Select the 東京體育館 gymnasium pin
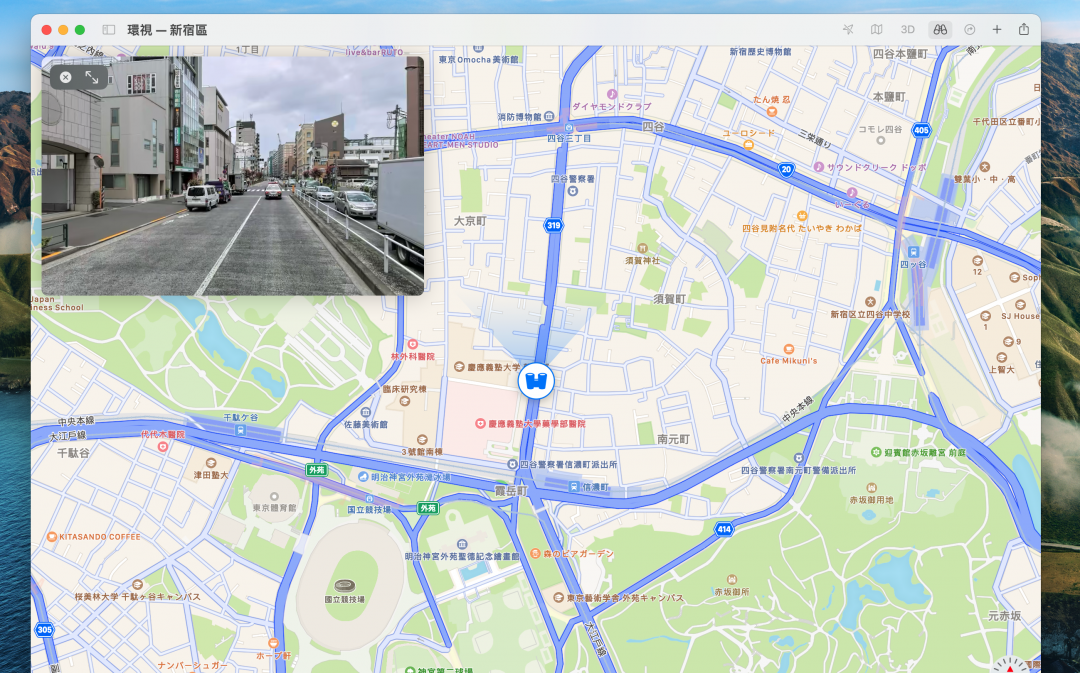Viewport: 1080px width, 673px height. click(274, 496)
